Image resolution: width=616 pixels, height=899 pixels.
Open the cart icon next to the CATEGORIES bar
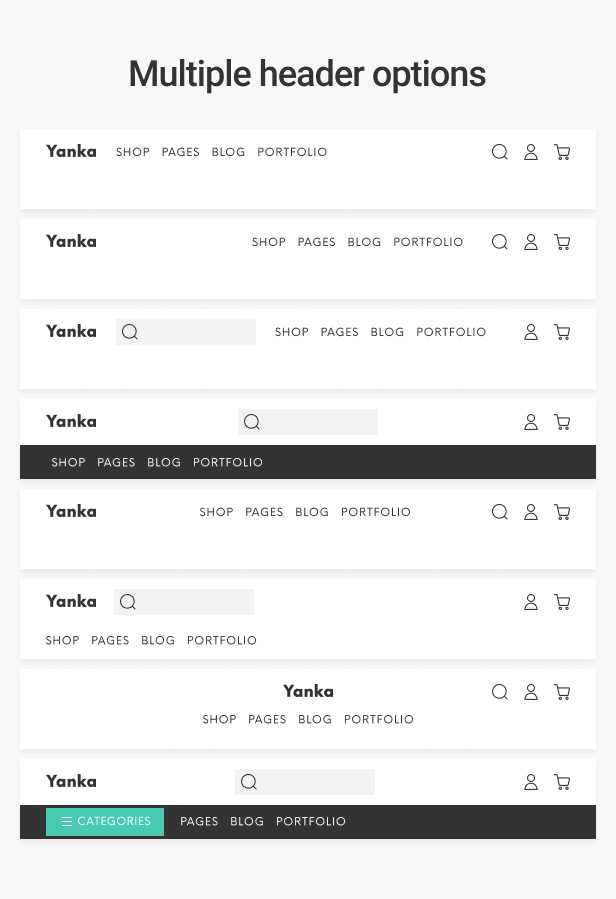pos(562,782)
